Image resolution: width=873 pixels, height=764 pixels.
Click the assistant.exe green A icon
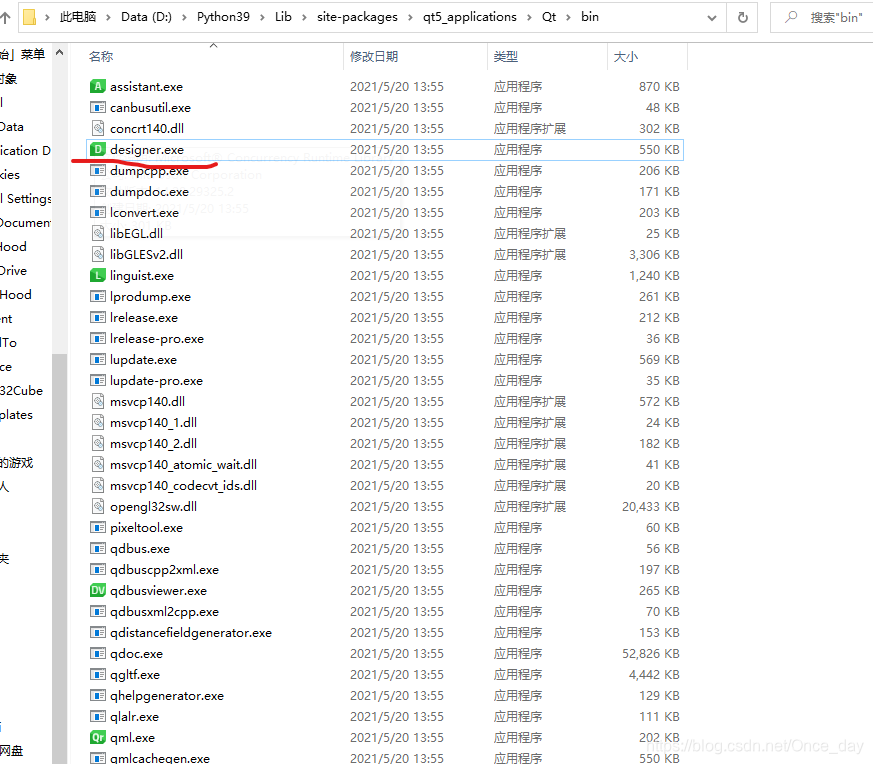coord(97,86)
